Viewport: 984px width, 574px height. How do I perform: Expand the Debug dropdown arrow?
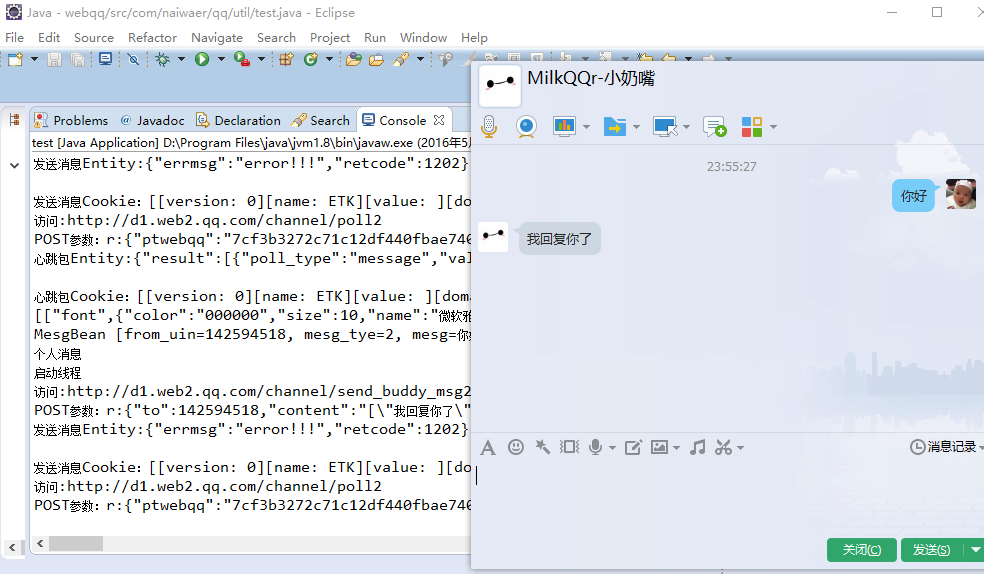pos(181,59)
